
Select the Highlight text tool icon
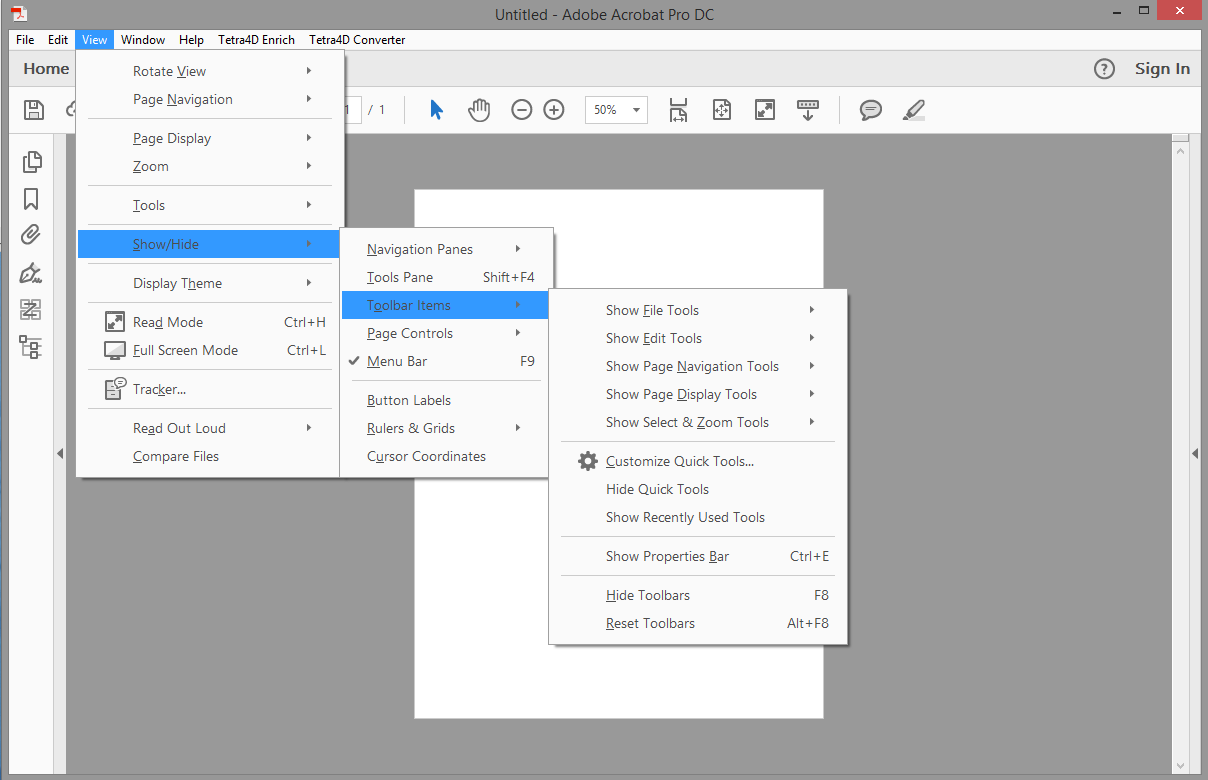[914, 110]
